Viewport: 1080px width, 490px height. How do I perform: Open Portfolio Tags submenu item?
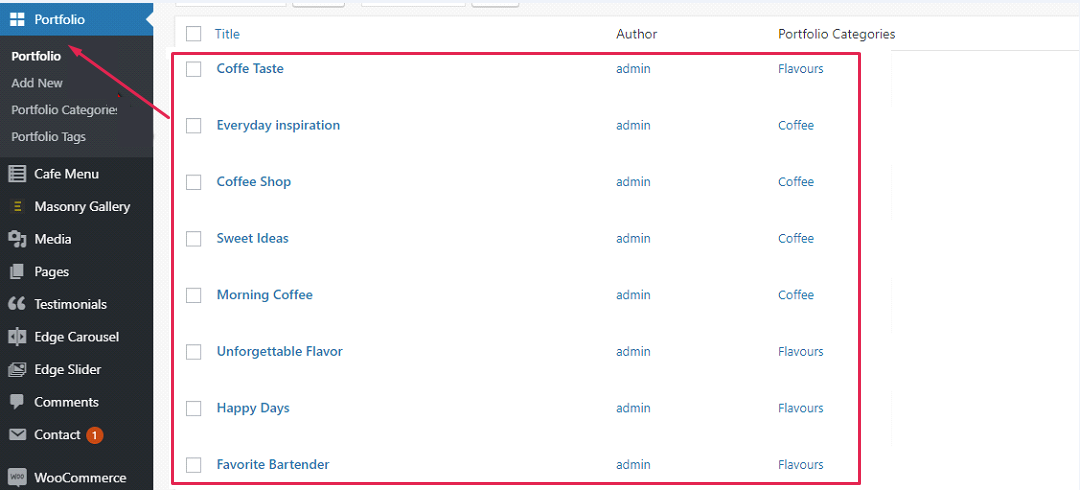click(48, 137)
